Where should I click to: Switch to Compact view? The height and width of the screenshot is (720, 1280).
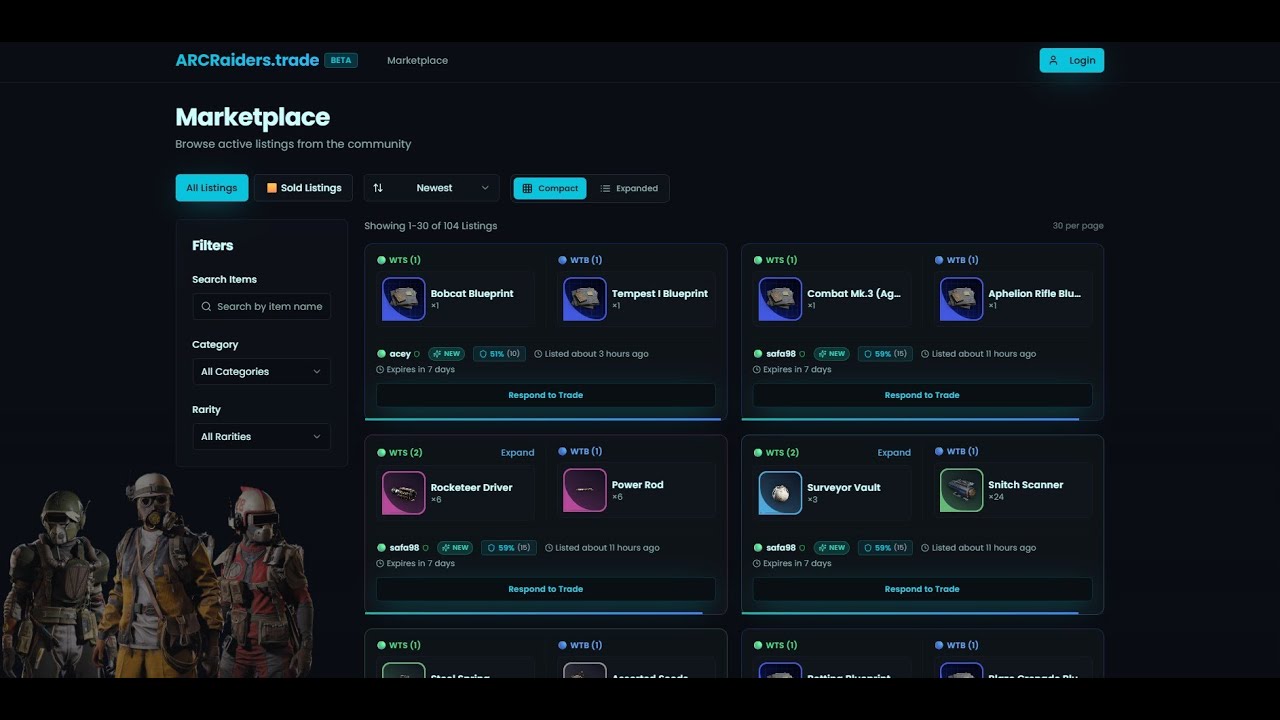[x=550, y=188]
